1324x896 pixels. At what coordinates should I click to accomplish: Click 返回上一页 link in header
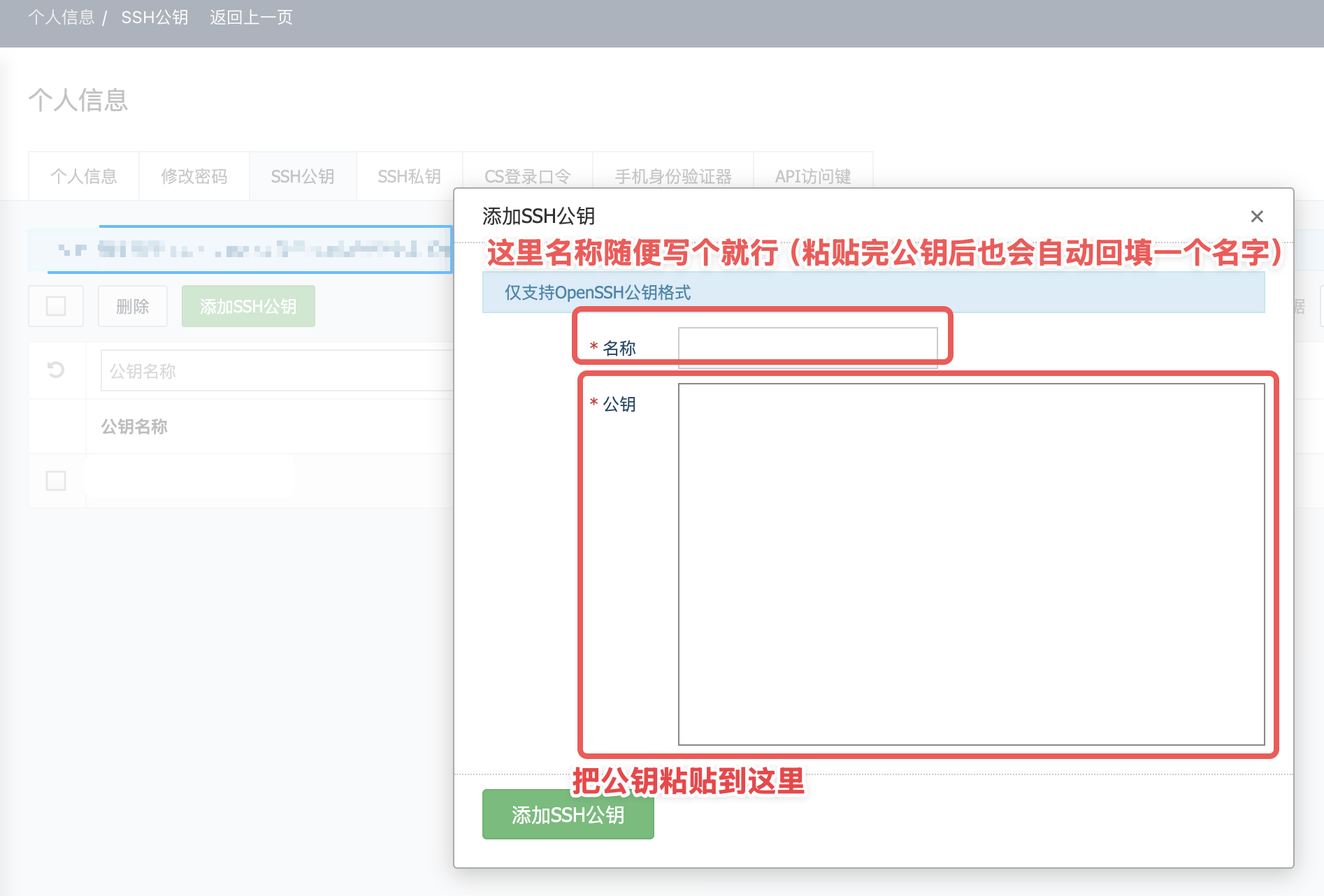(x=251, y=17)
